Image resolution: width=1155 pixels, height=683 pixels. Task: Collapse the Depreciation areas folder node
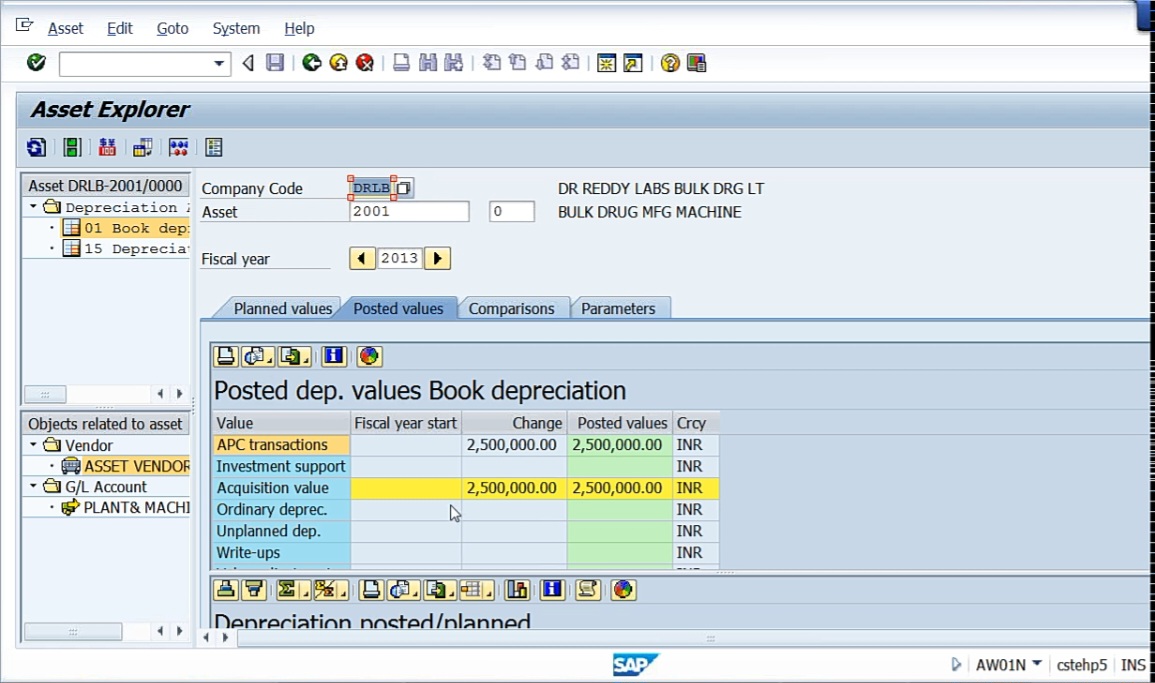coord(33,207)
